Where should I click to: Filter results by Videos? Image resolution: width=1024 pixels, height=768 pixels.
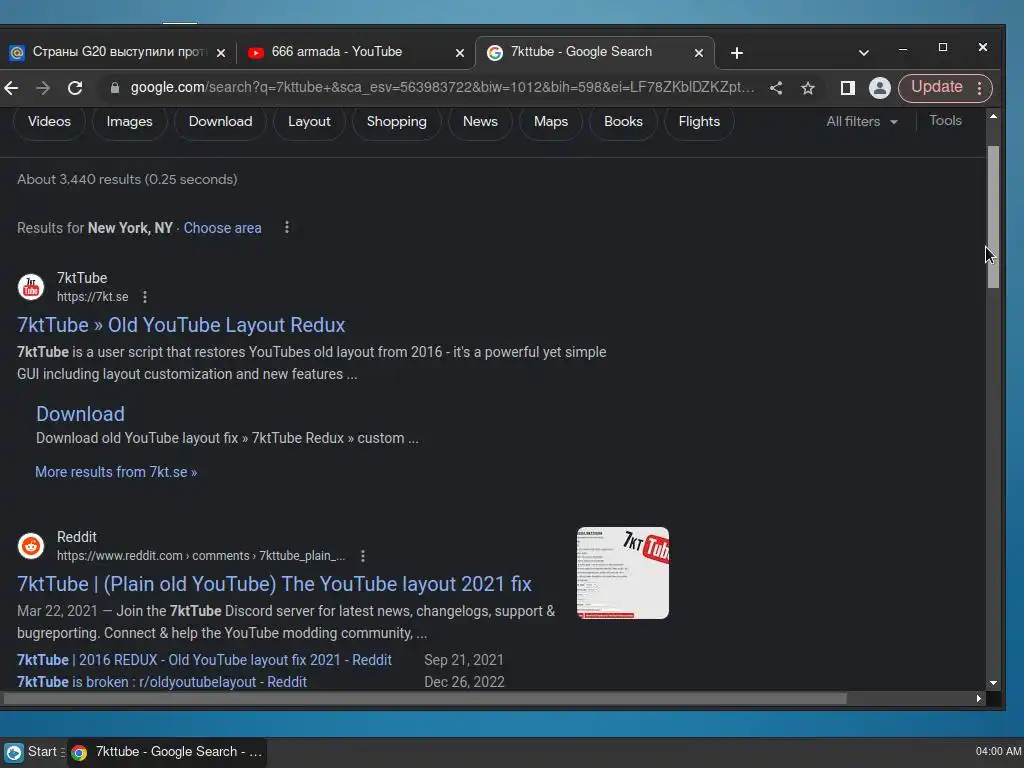point(49,121)
